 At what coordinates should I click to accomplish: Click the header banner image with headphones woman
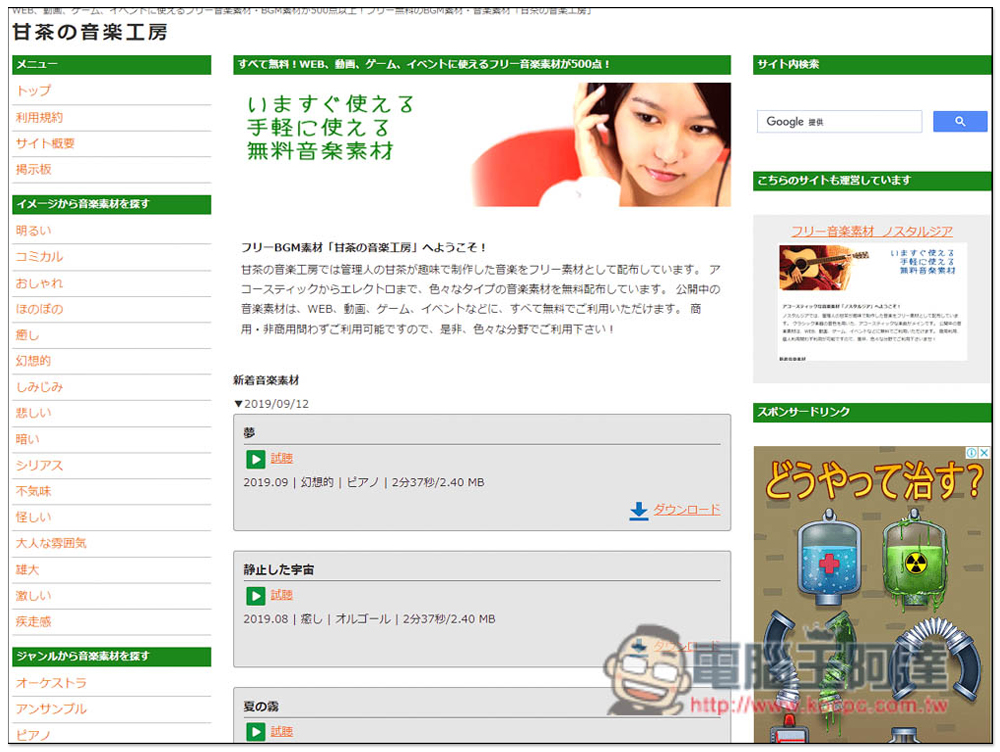(482, 144)
